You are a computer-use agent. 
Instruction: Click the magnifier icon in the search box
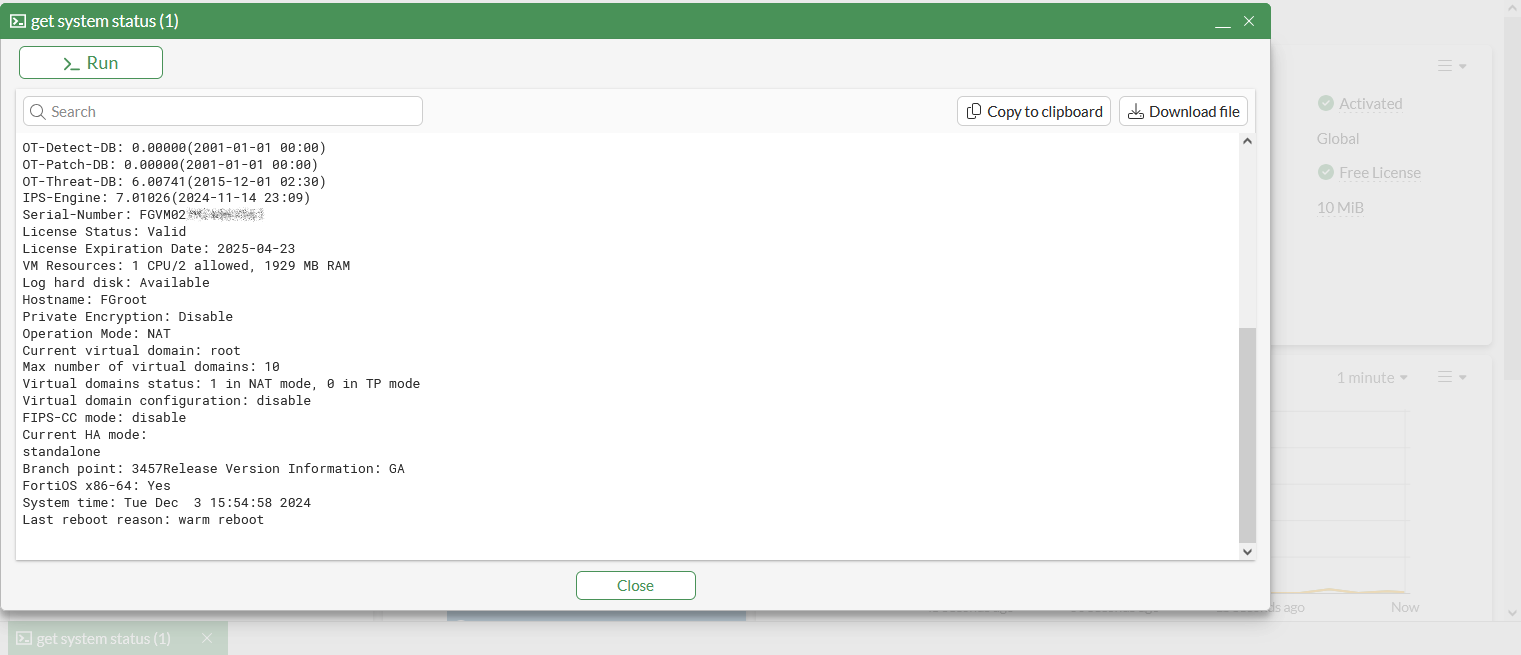coord(38,112)
